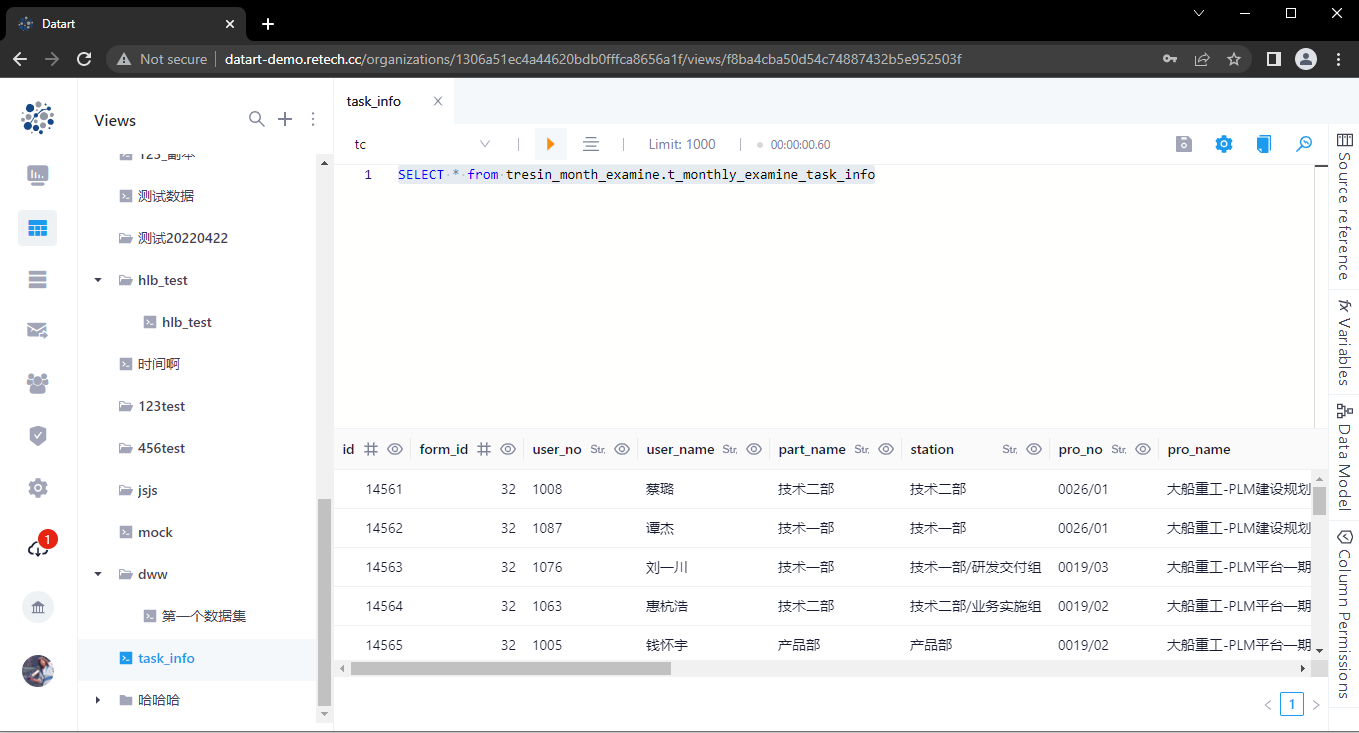Click the format SQL (beautify) icon
This screenshot has height=733, width=1359.
click(591, 144)
